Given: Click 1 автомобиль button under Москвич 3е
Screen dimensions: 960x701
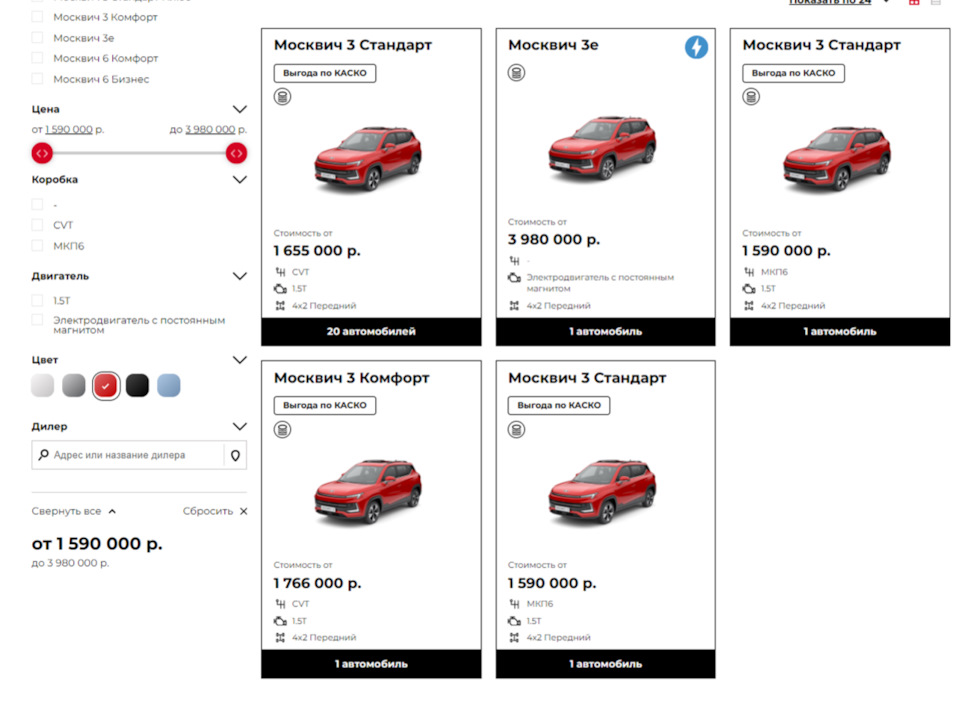Looking at the screenshot, I should [x=606, y=332].
